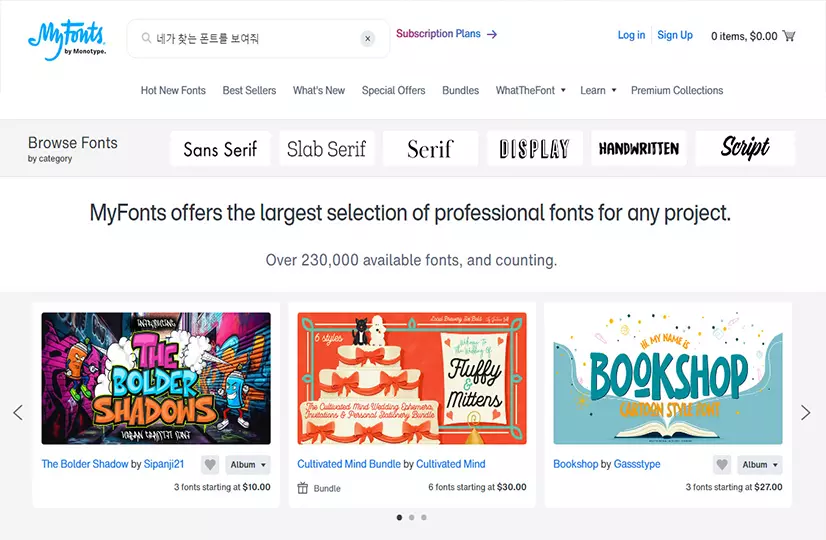Visit Cultivated Mind foundry link

click(451, 464)
